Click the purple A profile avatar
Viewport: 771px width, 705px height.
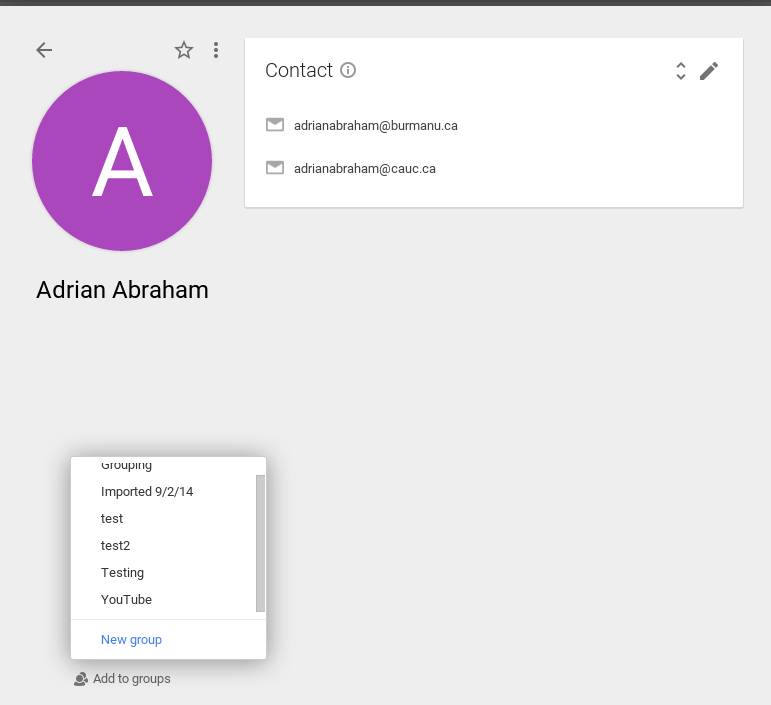click(122, 161)
